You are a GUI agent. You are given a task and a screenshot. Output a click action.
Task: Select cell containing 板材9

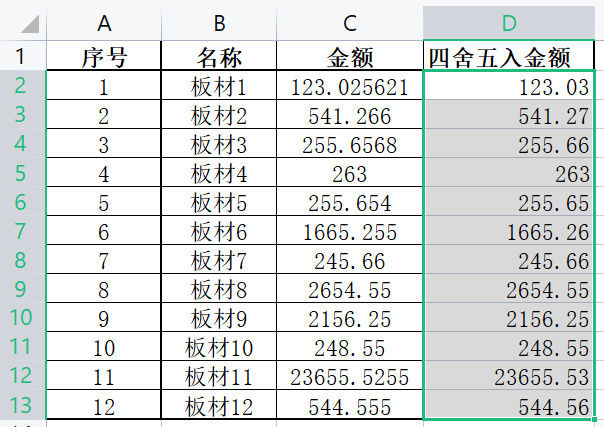pyautogui.click(x=219, y=318)
